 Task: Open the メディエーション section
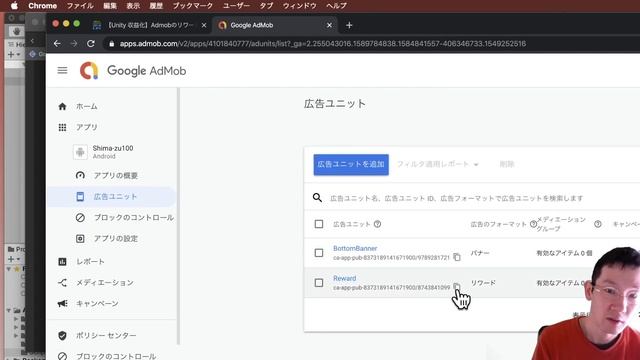click(105, 282)
